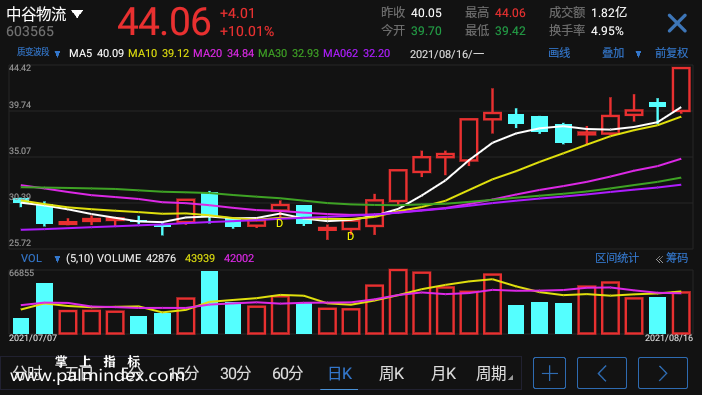Open 区间统计 range statistics
702x395 pixels.
[x=616, y=258]
